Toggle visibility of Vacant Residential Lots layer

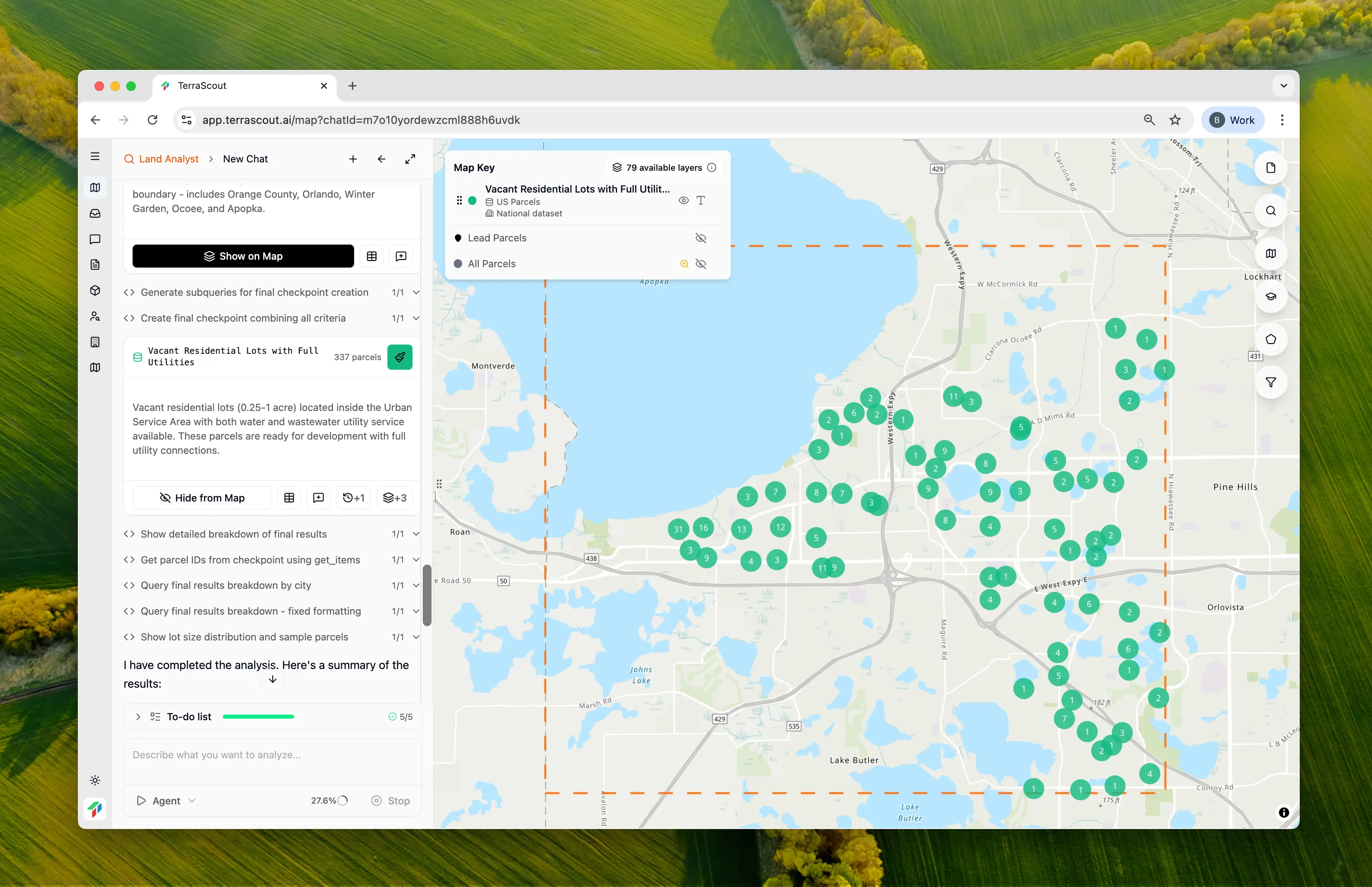pos(683,201)
